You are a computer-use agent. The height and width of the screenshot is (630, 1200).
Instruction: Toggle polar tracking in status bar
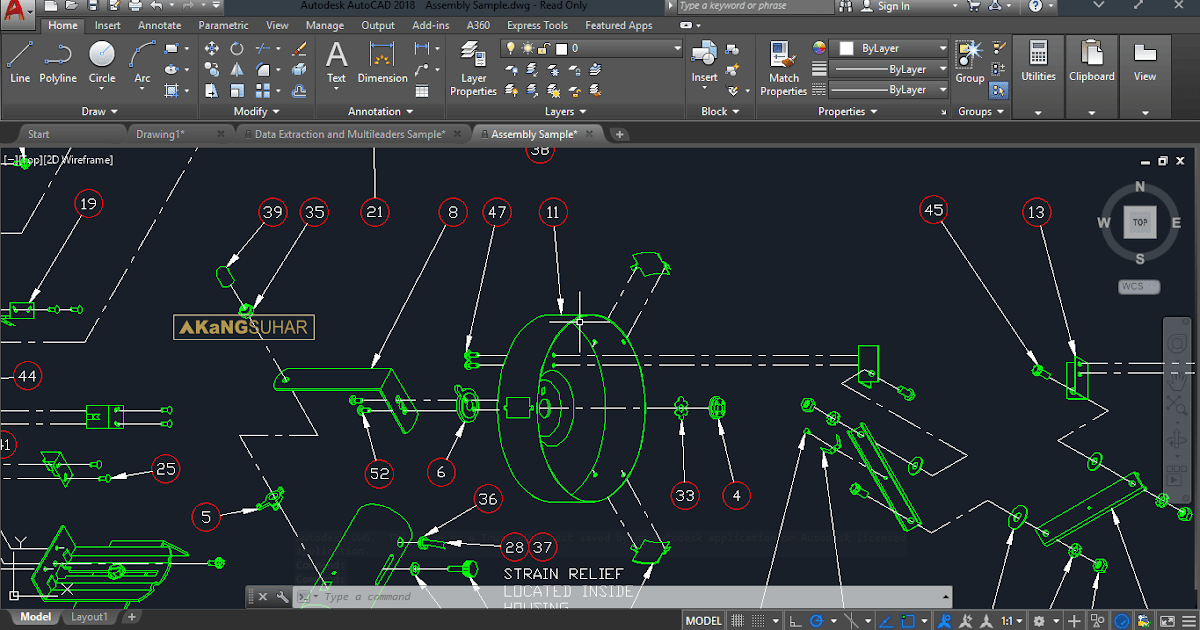pyautogui.click(x=818, y=621)
